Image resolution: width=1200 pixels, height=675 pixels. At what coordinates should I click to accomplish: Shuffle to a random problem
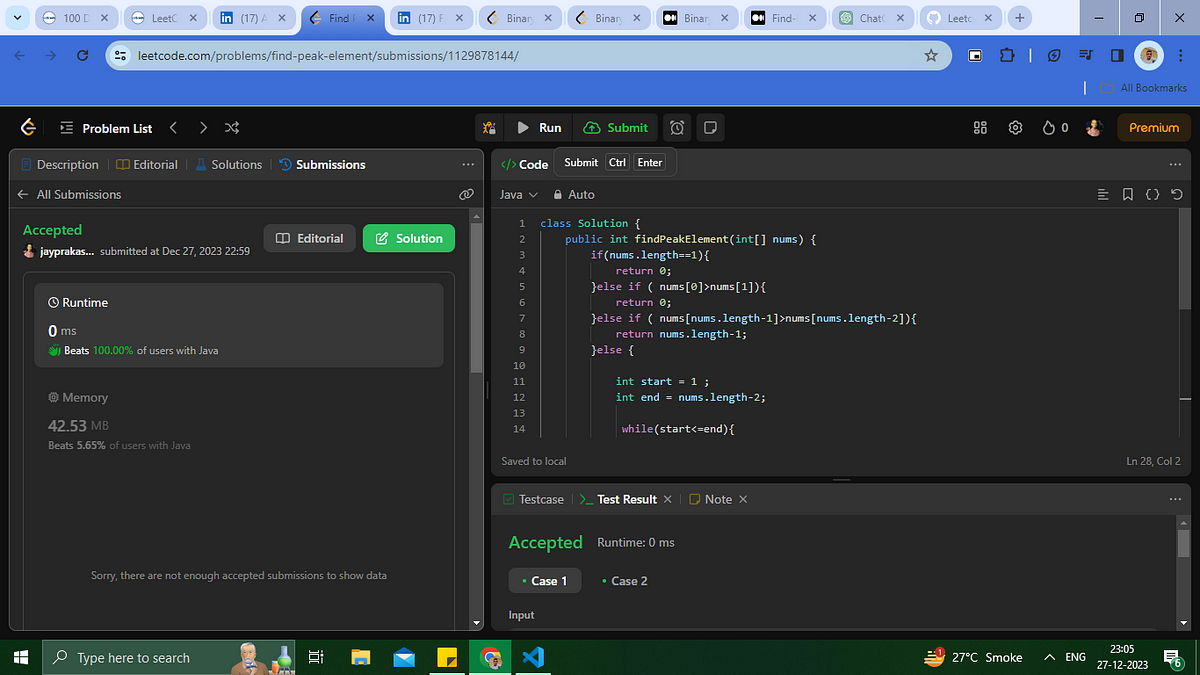coord(232,128)
